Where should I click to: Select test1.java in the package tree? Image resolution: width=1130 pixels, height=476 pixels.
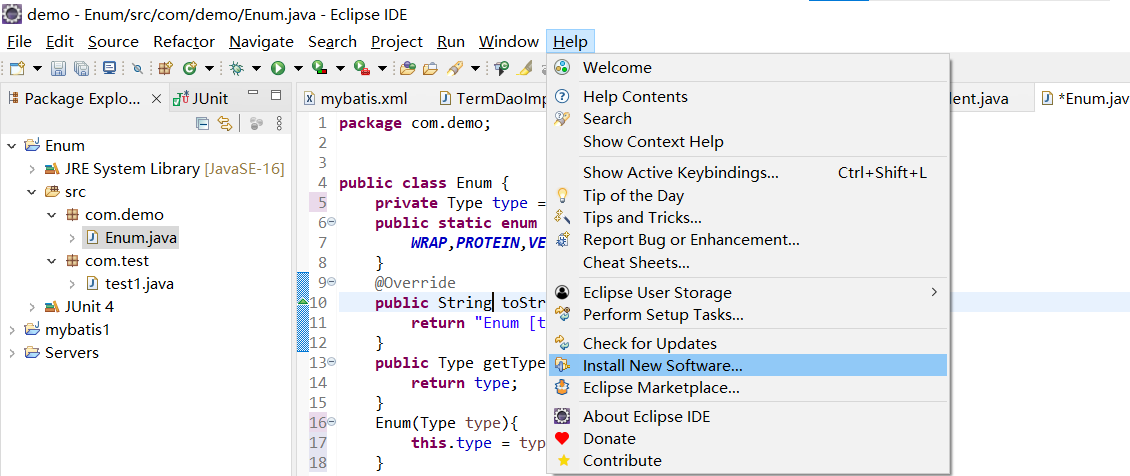138,283
